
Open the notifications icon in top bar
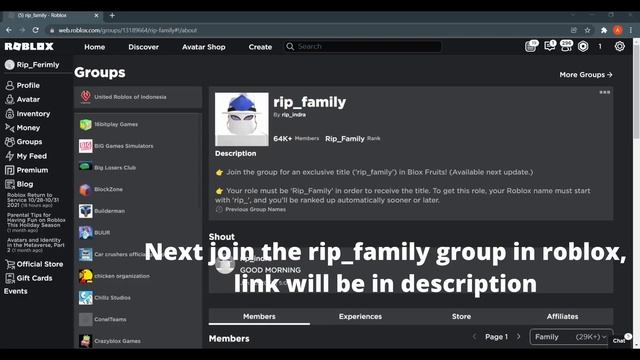click(531, 46)
